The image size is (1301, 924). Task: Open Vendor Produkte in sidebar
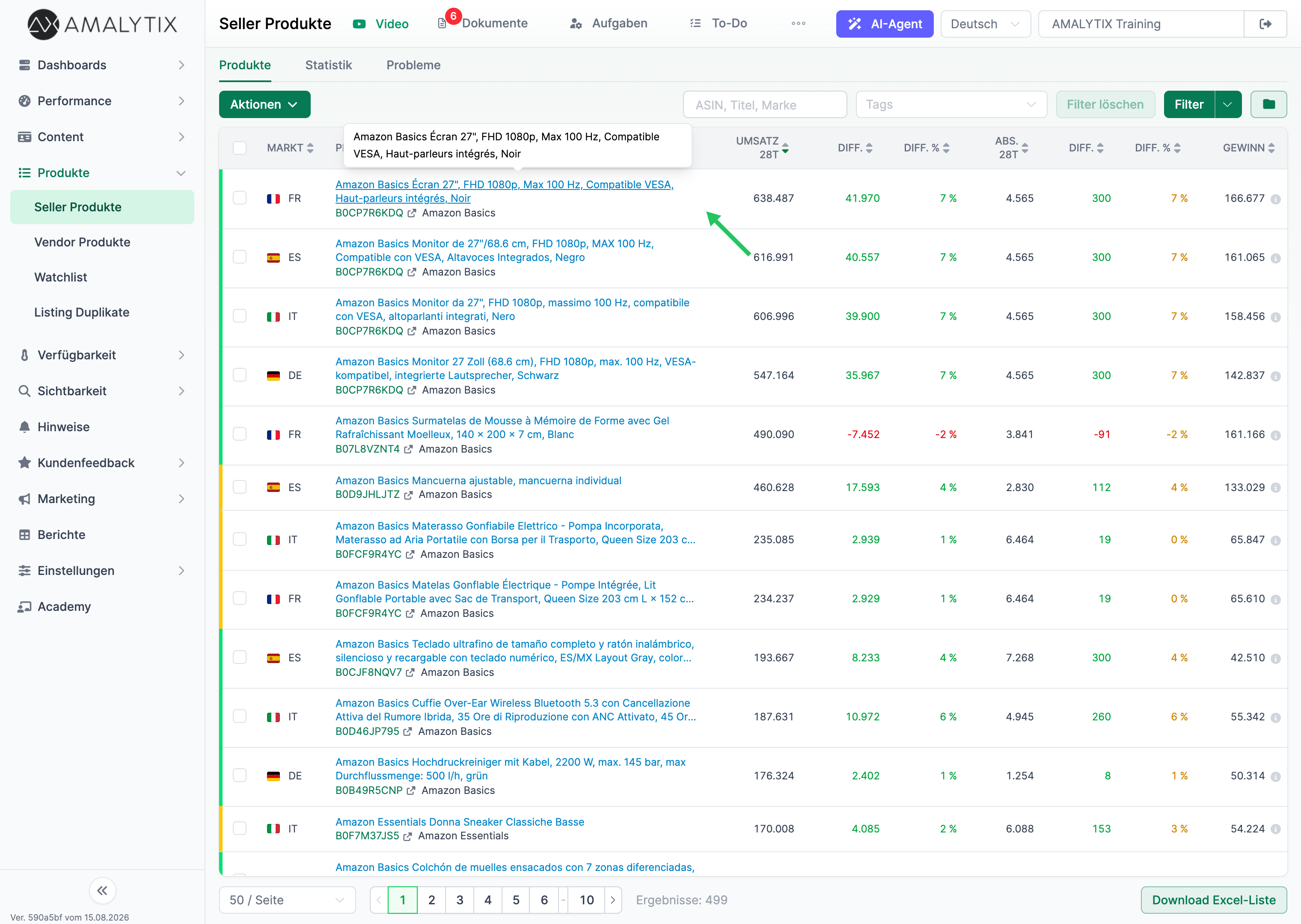pyautogui.click(x=102, y=242)
